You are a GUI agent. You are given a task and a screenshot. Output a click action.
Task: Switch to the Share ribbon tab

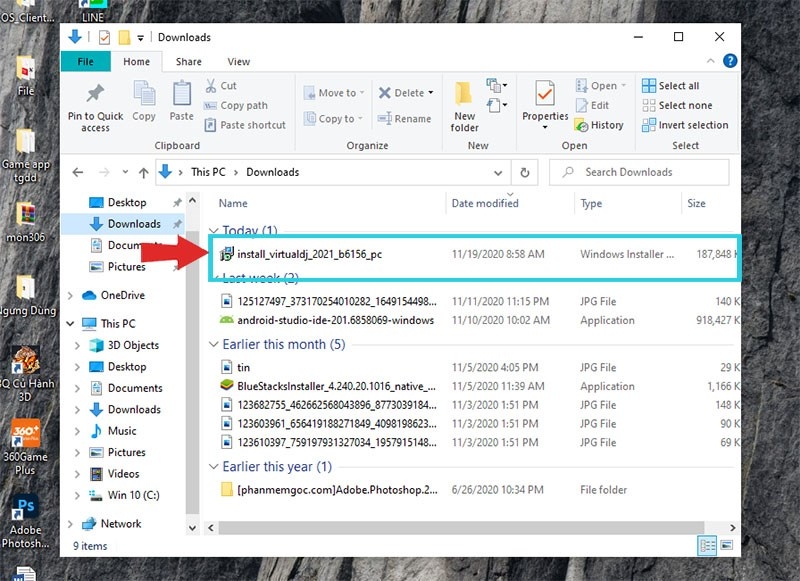[x=188, y=62]
